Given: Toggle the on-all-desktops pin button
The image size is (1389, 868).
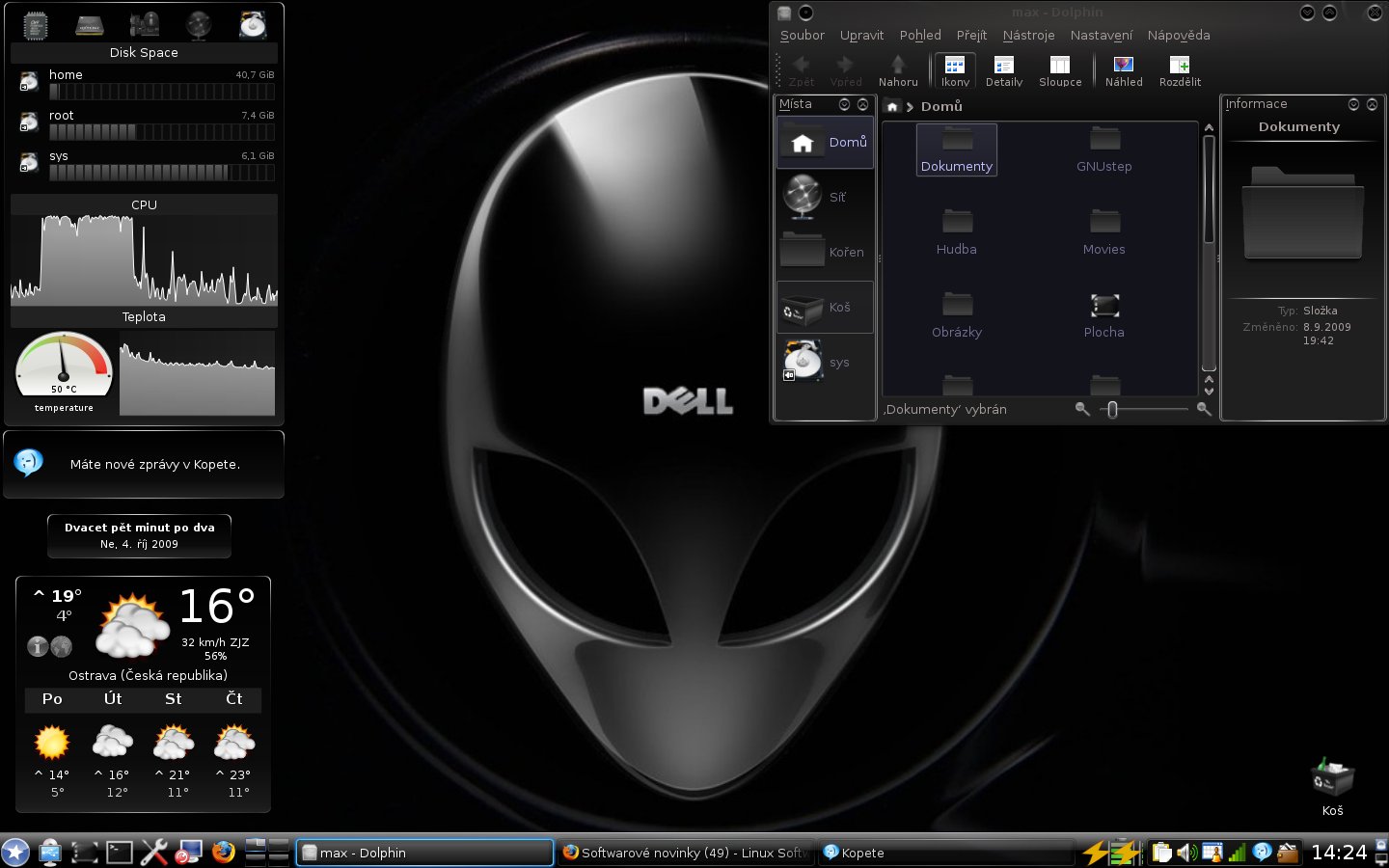Looking at the screenshot, I should pos(806,13).
